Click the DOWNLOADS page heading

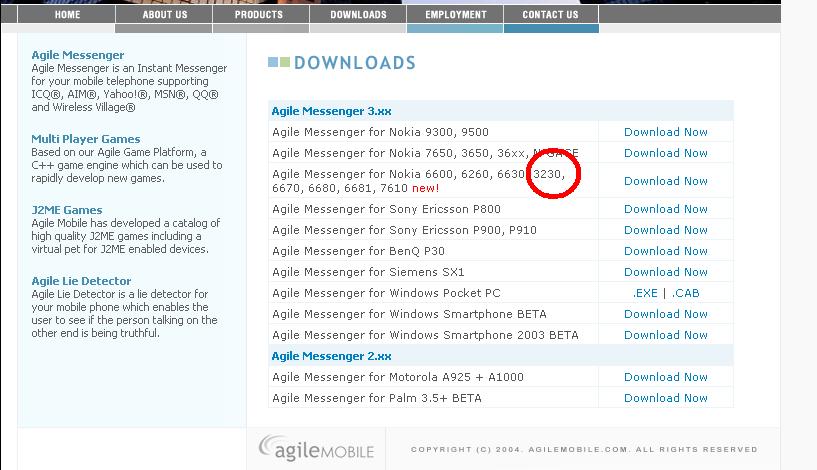click(x=354, y=63)
